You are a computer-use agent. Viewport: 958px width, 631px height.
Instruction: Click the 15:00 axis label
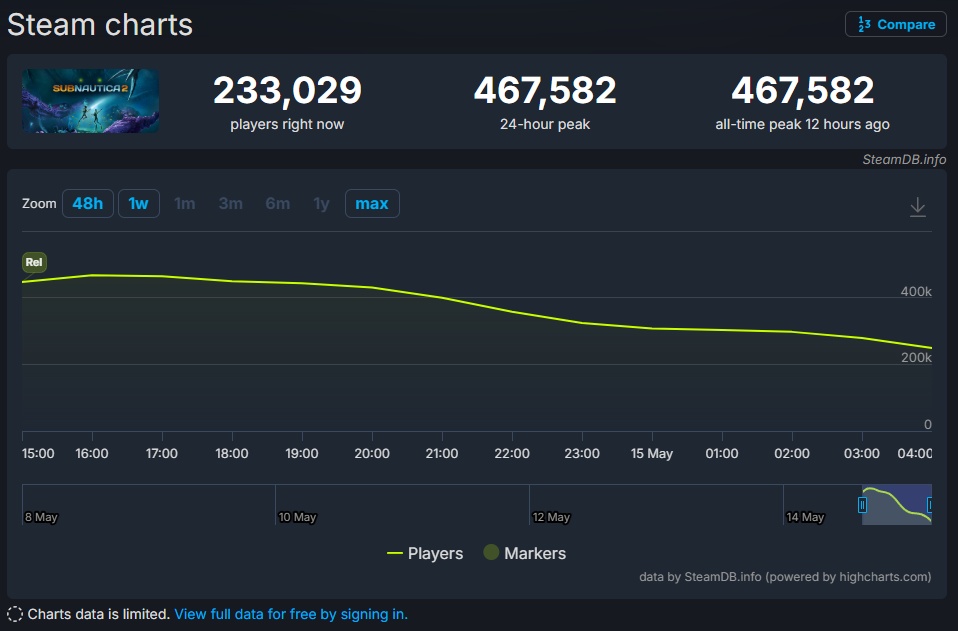tap(38, 453)
